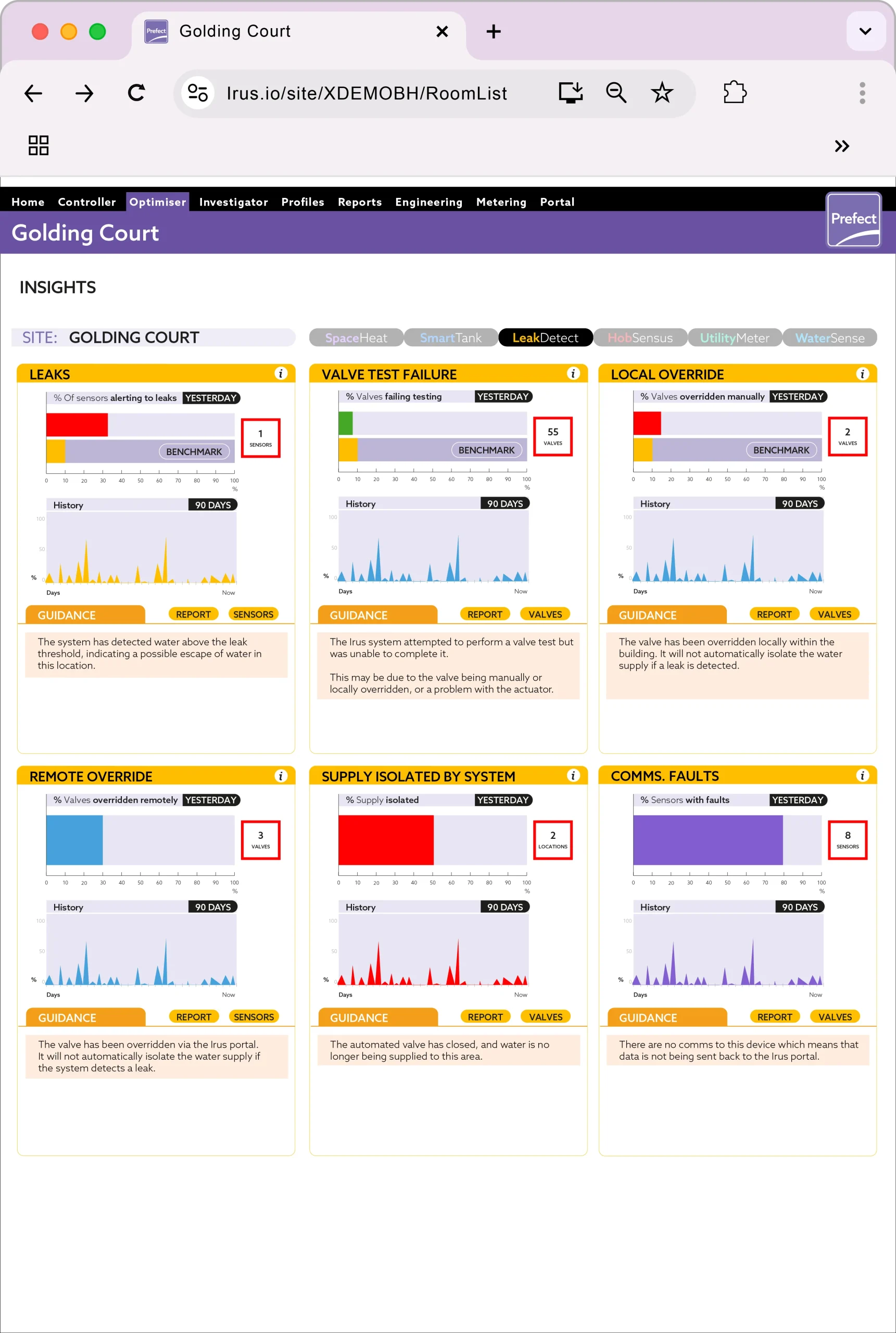Image resolution: width=896 pixels, height=1333 pixels.
Task: Bookmark this page with the star icon
Action: pos(662,93)
